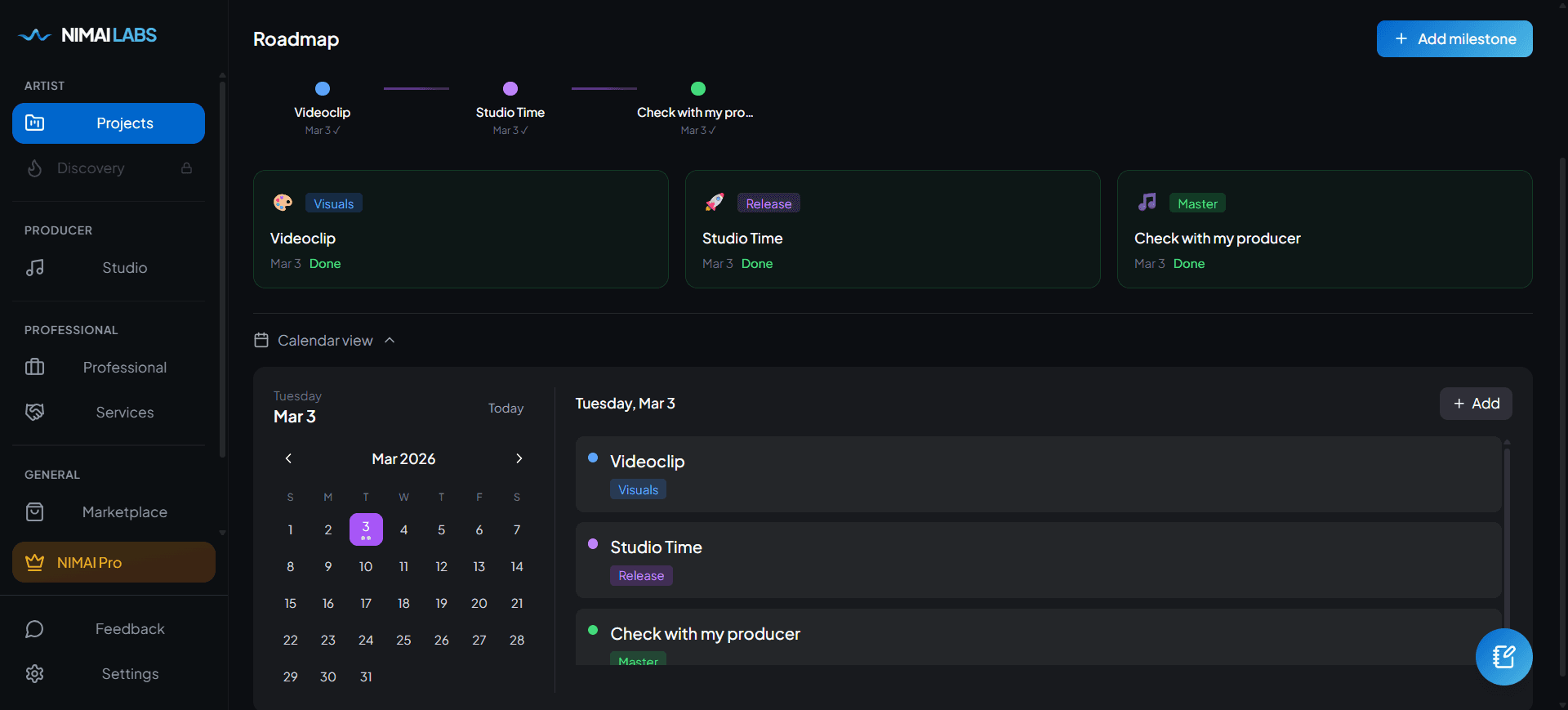Viewport: 1568px width, 710px height.
Task: Click the palette icon on Videoclip card
Action: (283, 202)
